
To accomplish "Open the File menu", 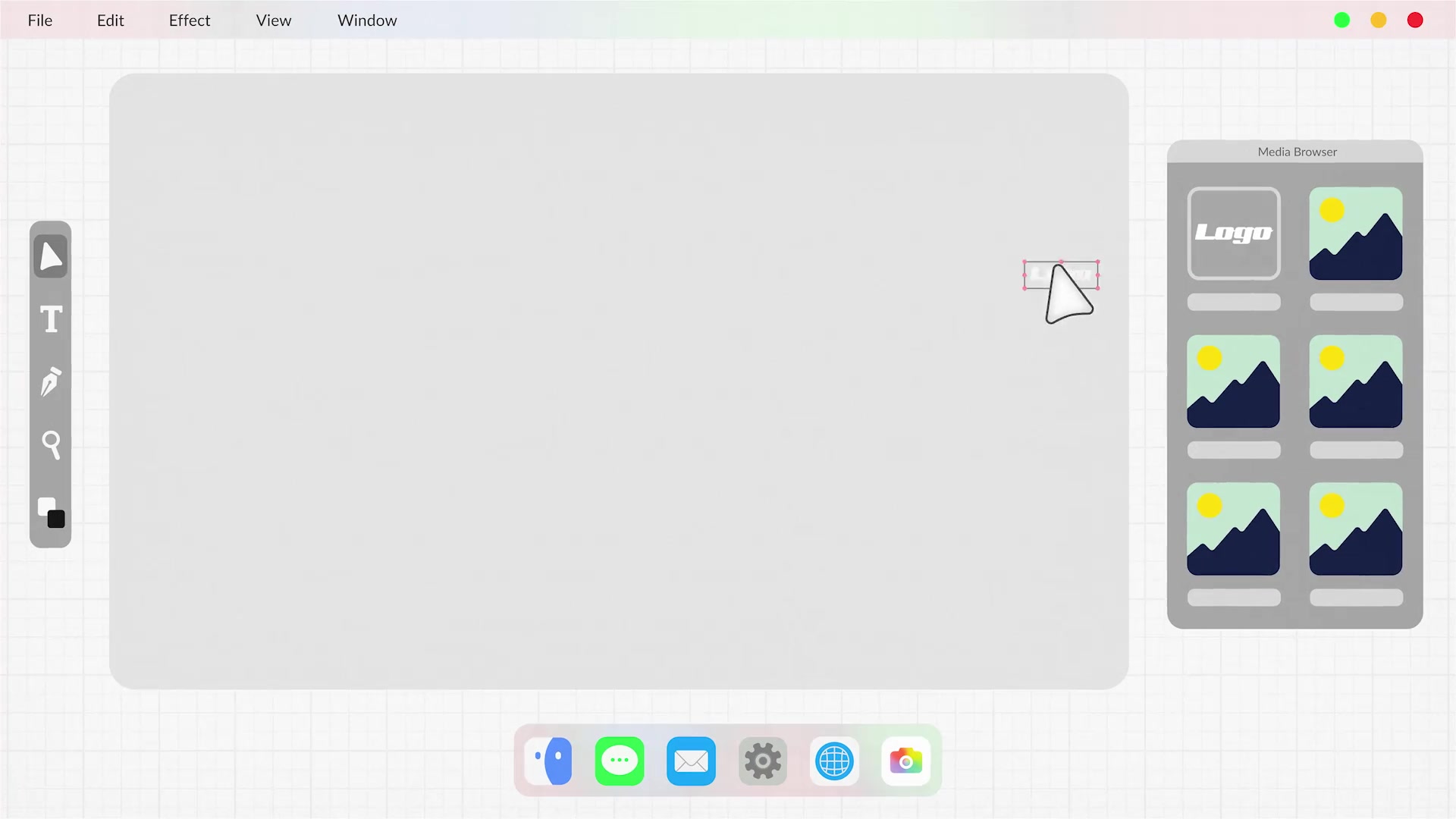I will 40,20.
